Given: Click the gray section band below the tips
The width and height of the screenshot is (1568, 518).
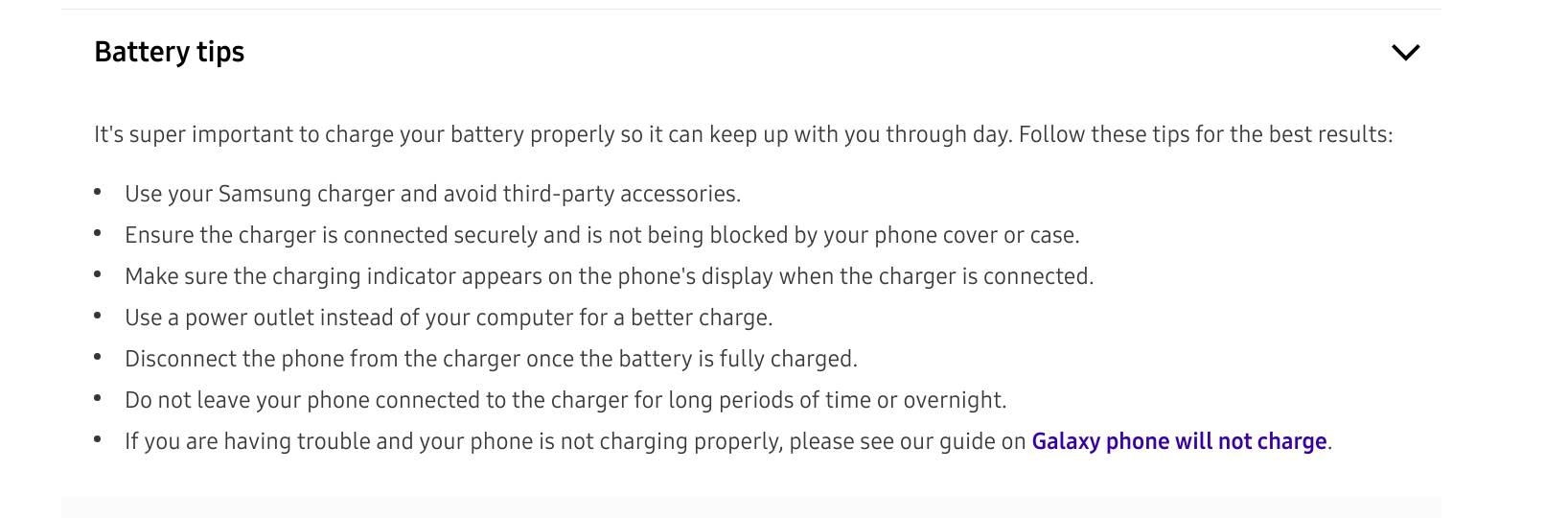Looking at the screenshot, I should (x=750, y=507).
